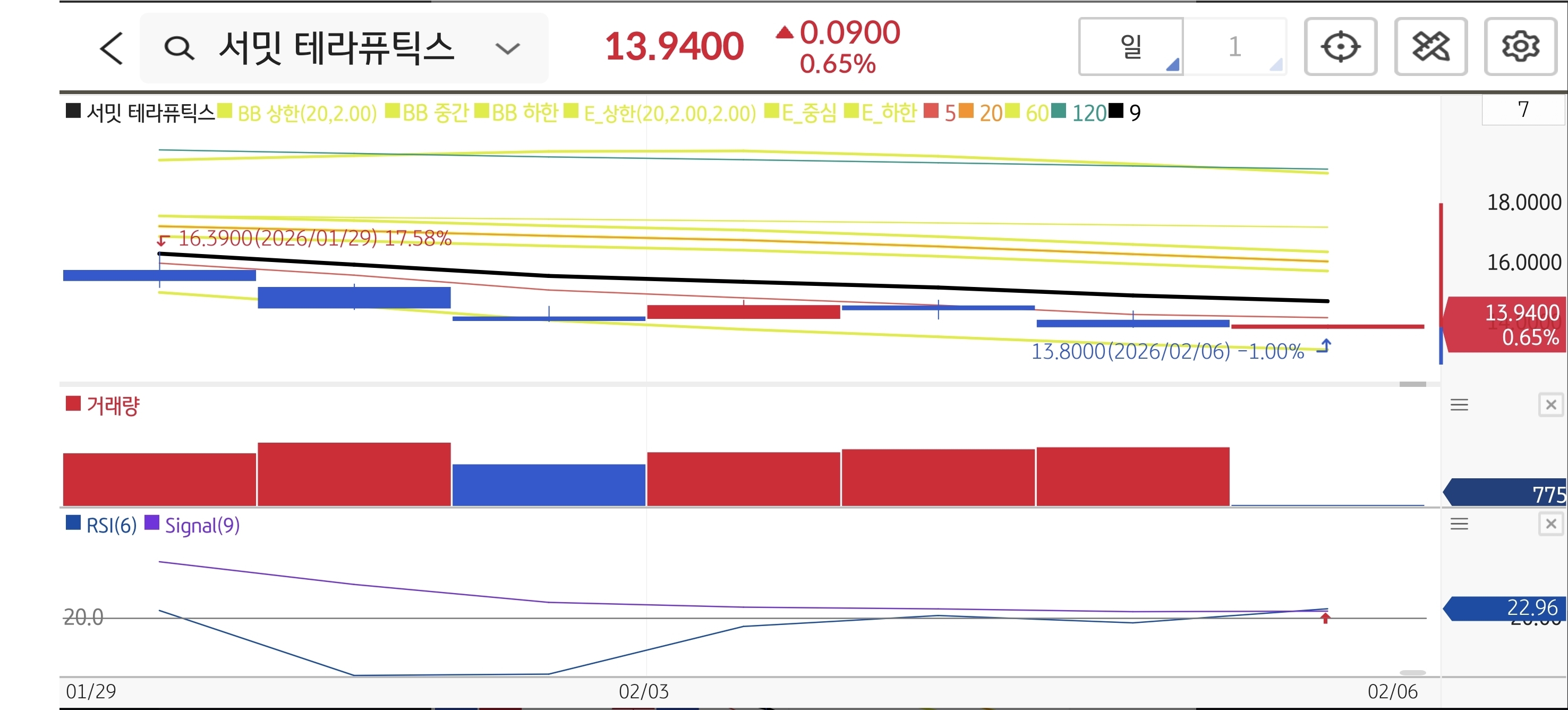Close the RSI indicator panel
1568x710 pixels.
[1550, 523]
